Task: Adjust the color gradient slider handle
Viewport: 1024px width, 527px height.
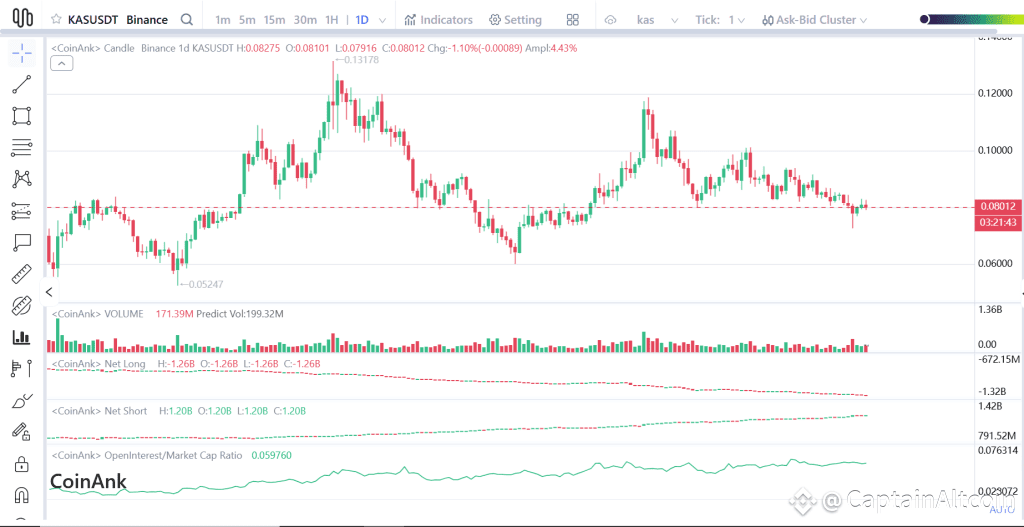Action: [x=924, y=20]
